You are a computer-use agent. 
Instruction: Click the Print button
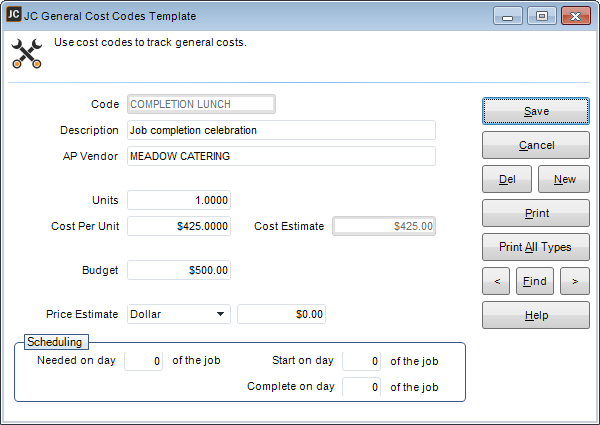coord(535,213)
